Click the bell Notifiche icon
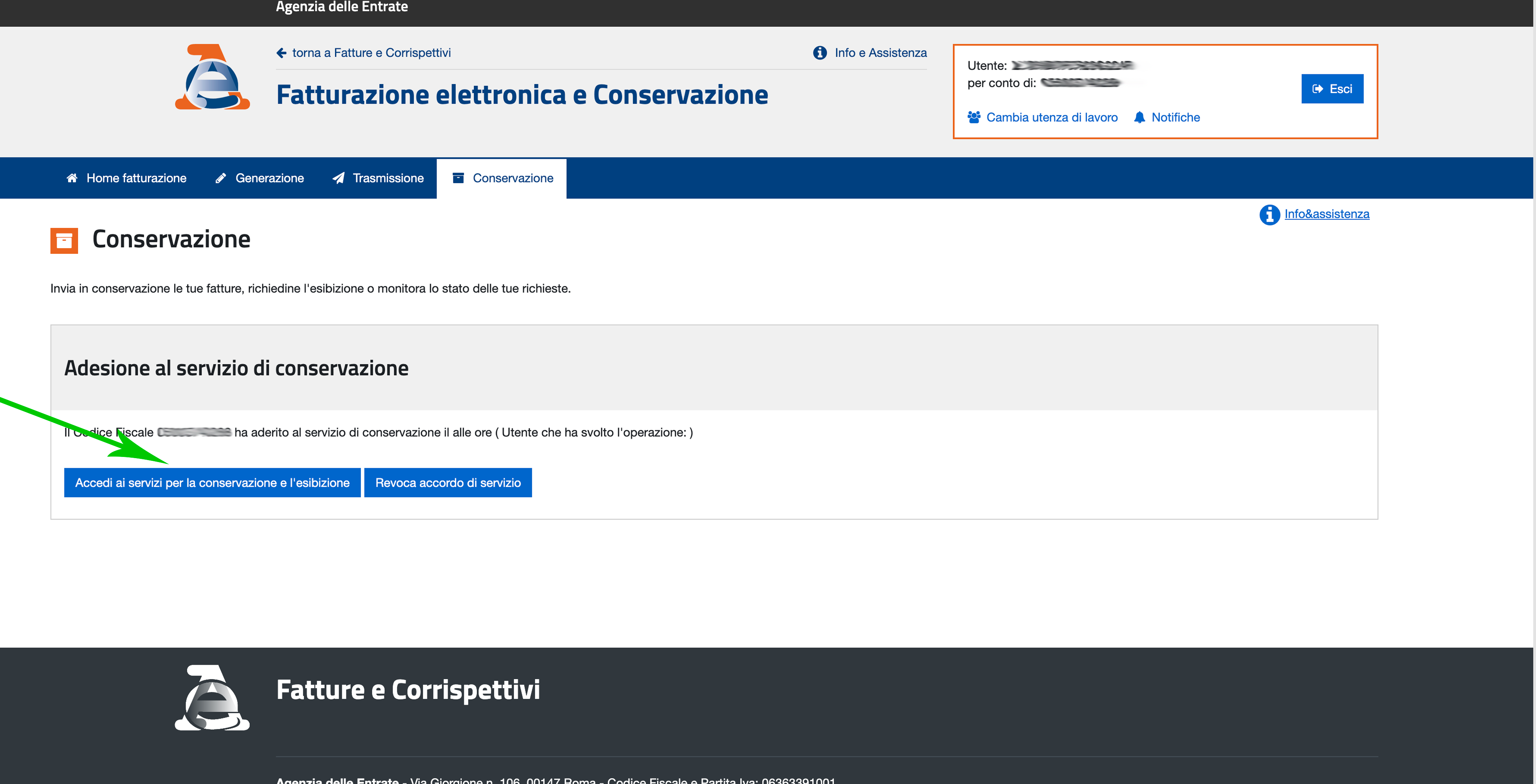Image resolution: width=1536 pixels, height=784 pixels. pyautogui.click(x=1139, y=117)
